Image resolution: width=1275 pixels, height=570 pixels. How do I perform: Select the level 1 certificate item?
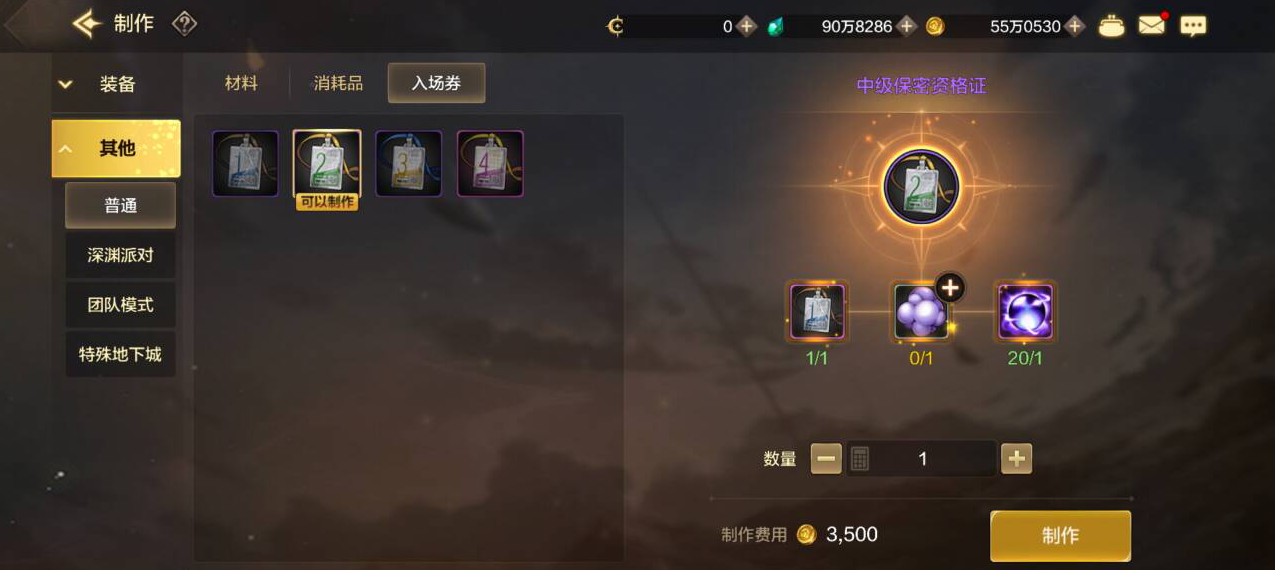[x=245, y=164]
